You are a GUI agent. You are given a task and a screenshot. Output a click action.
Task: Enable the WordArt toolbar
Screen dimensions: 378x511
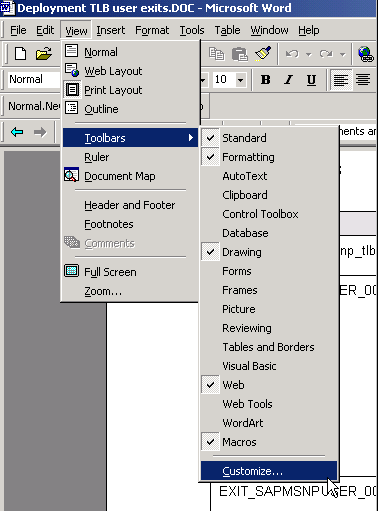[x=269, y=423]
